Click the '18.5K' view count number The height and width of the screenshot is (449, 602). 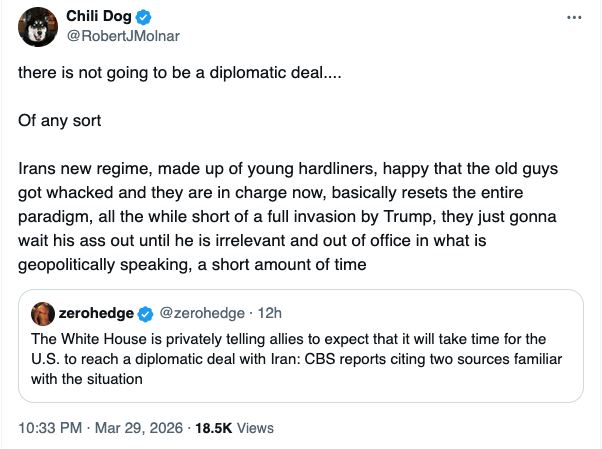point(215,428)
